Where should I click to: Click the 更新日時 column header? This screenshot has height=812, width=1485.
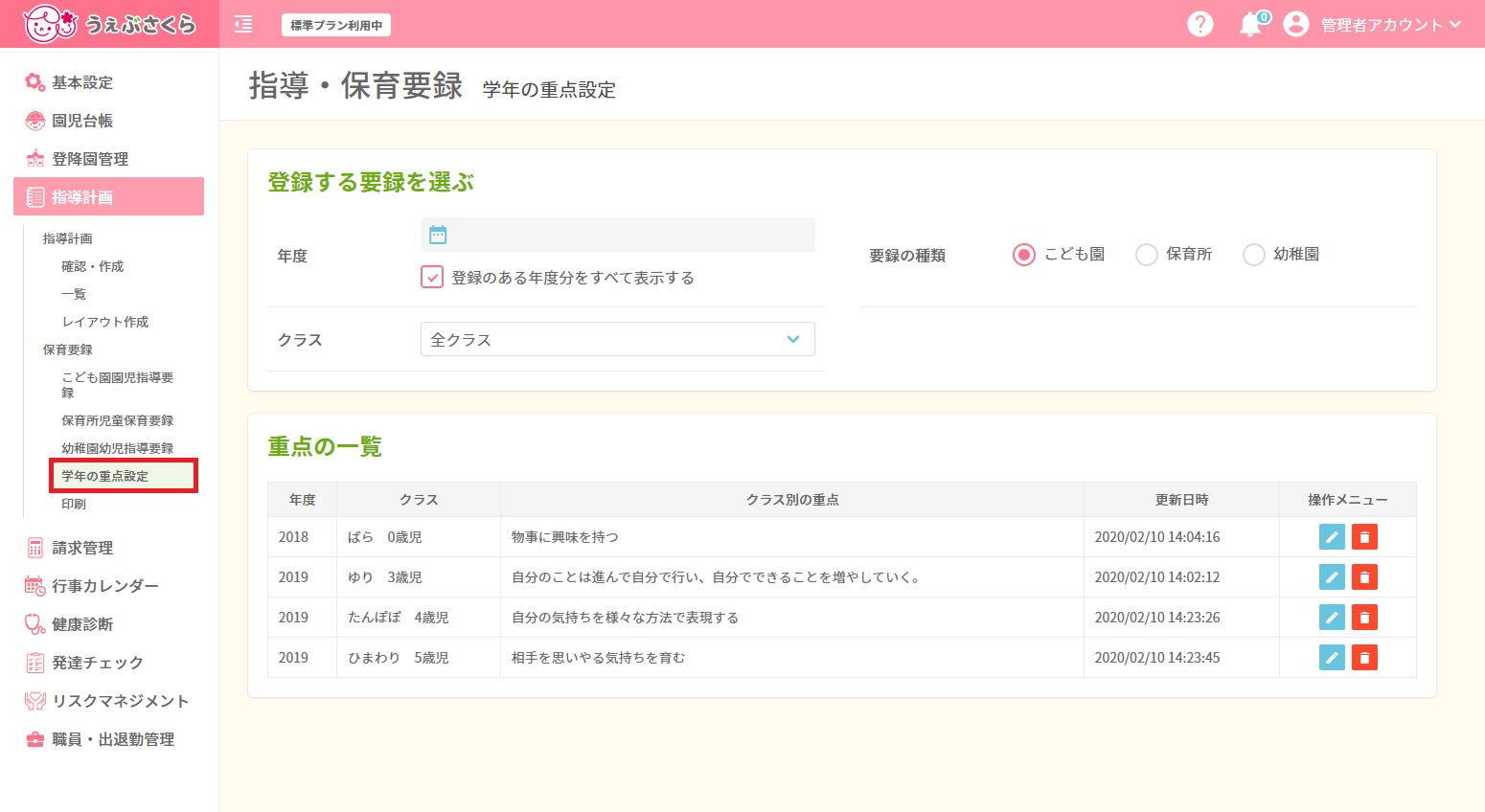pos(1181,500)
